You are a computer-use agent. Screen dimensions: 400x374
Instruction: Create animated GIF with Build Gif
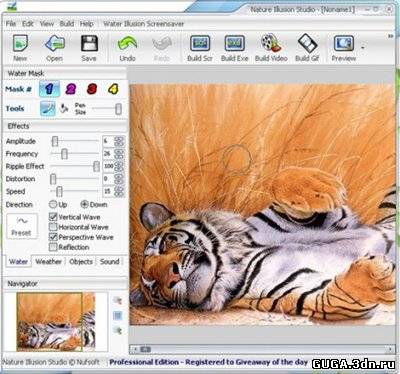307,48
